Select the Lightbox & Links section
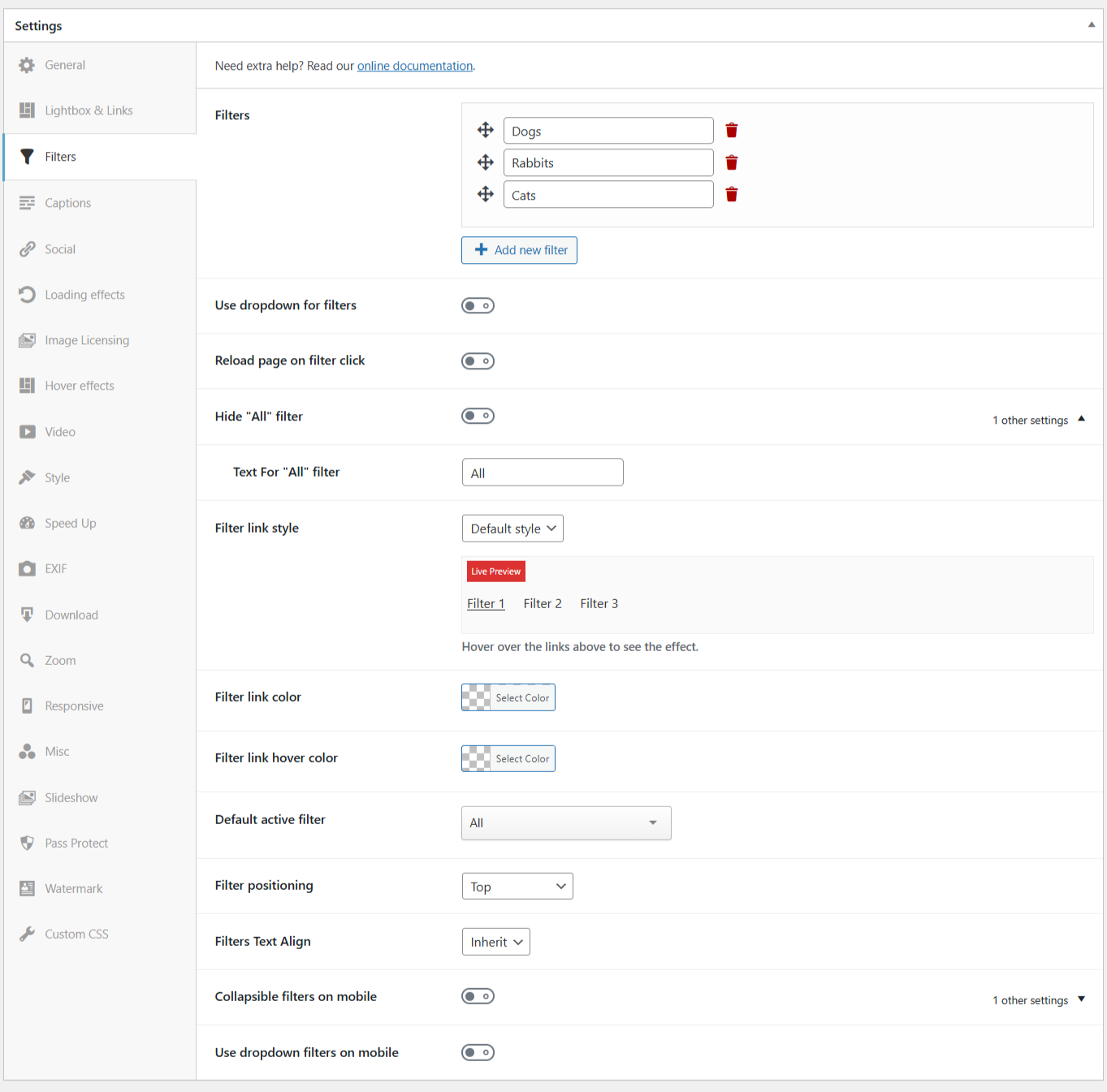Screen dimensions: 1107x1092 89,110
